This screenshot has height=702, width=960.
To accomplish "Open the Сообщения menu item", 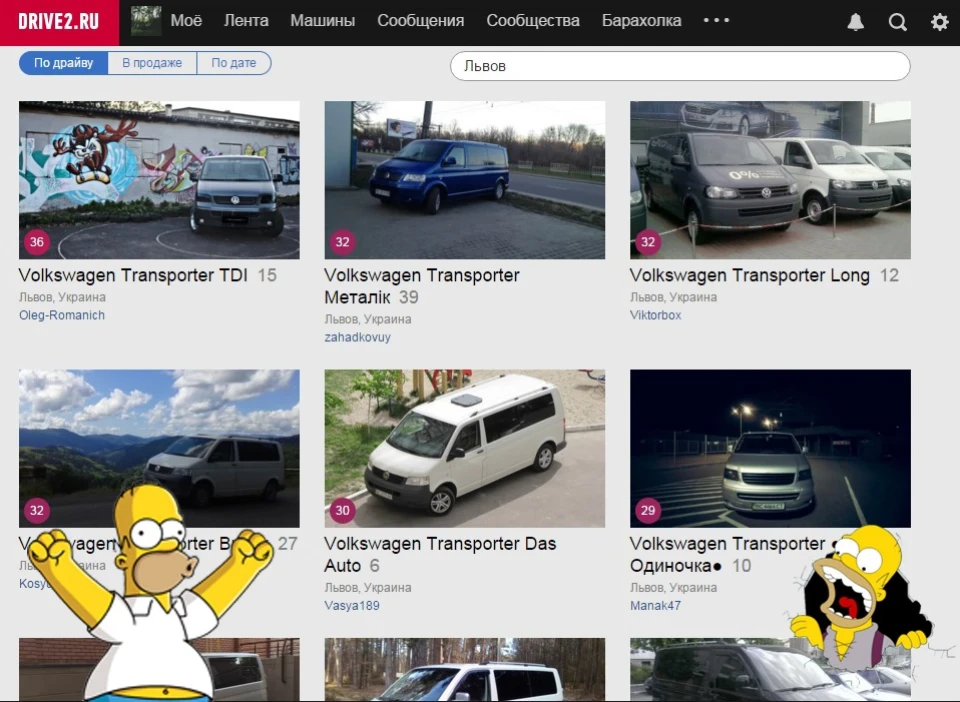I will [x=421, y=20].
